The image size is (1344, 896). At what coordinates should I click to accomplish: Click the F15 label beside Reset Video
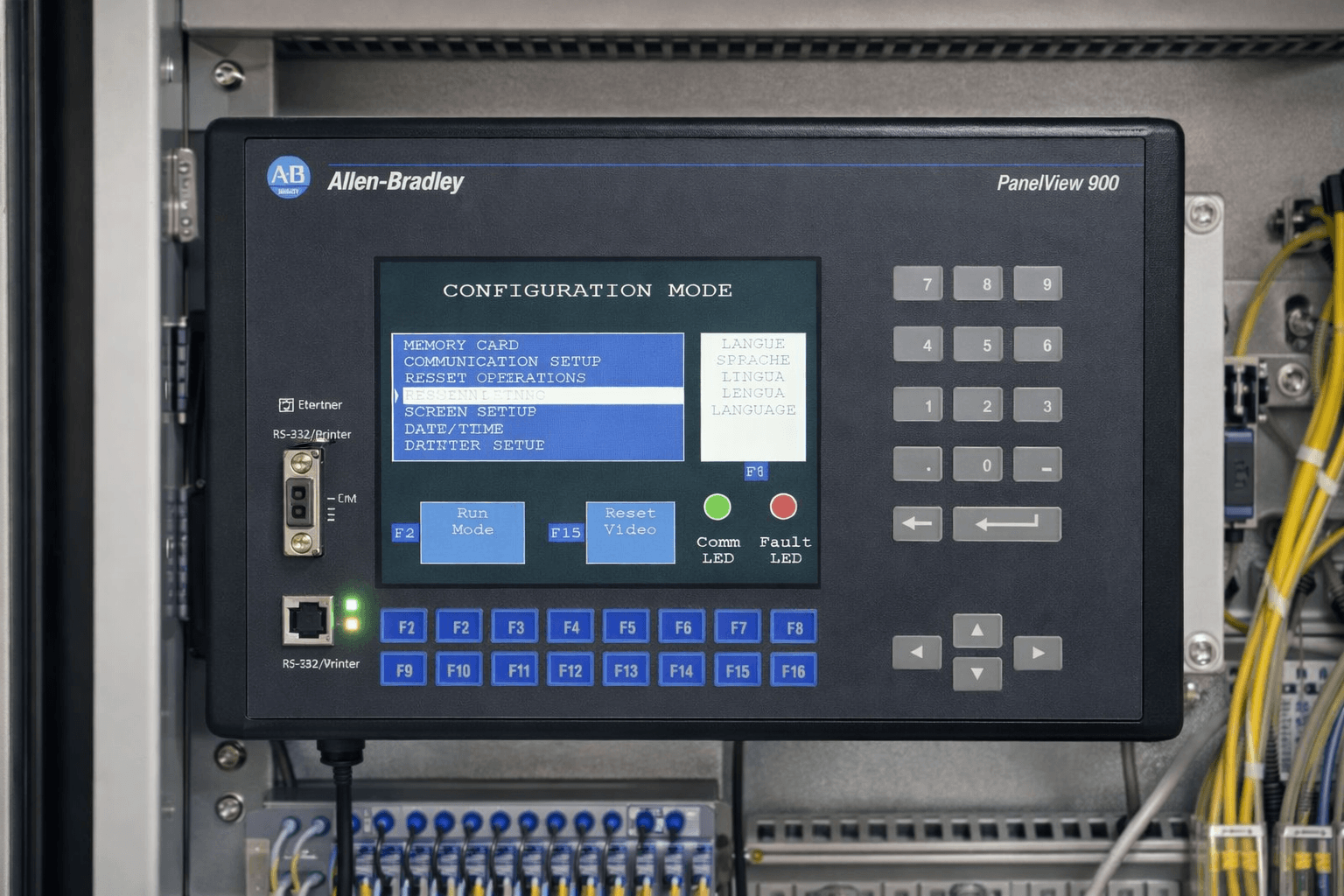[x=566, y=533]
